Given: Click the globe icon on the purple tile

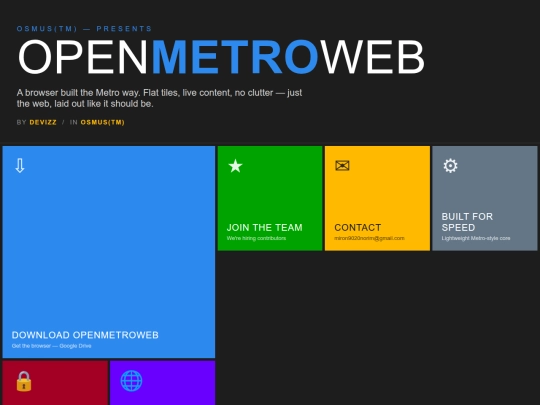Looking at the screenshot, I should 131,381.
